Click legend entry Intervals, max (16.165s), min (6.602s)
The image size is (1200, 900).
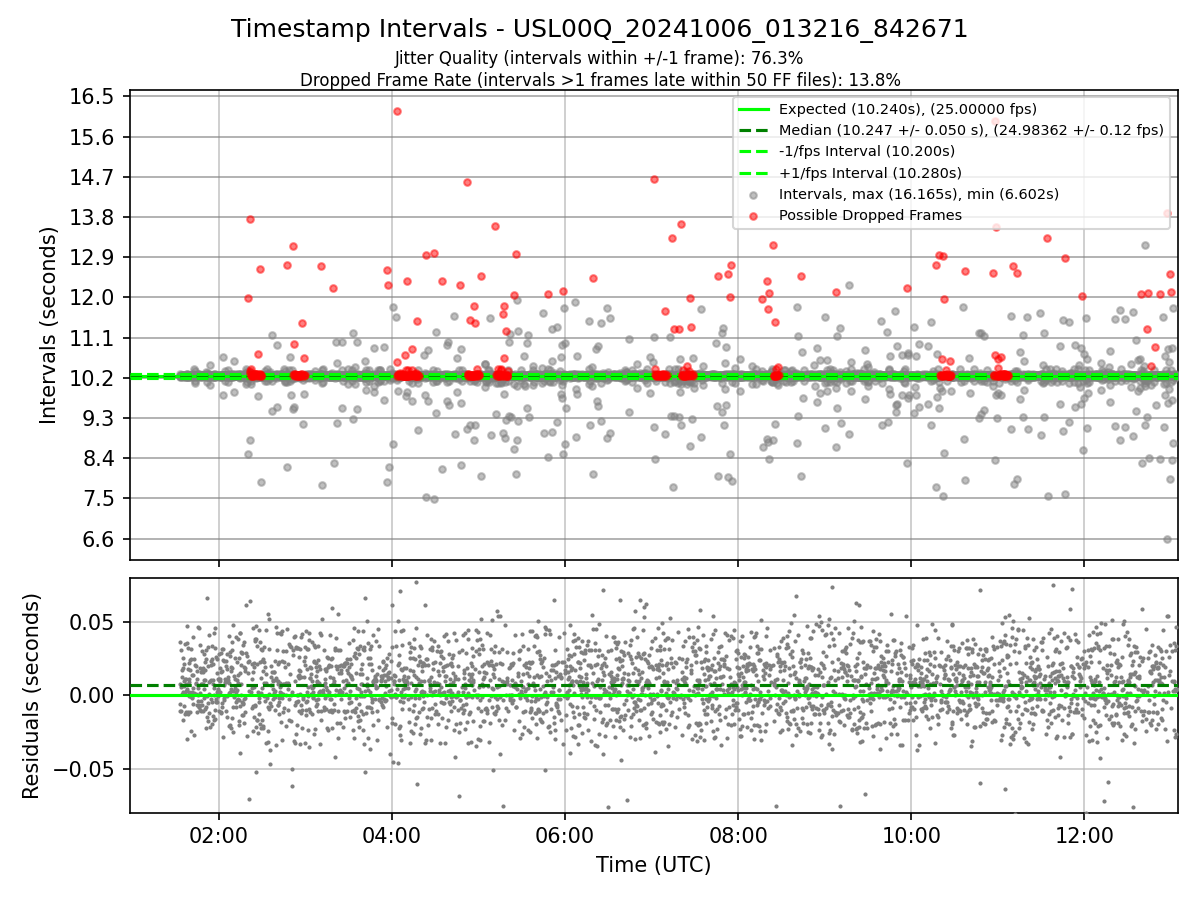[x=918, y=194]
